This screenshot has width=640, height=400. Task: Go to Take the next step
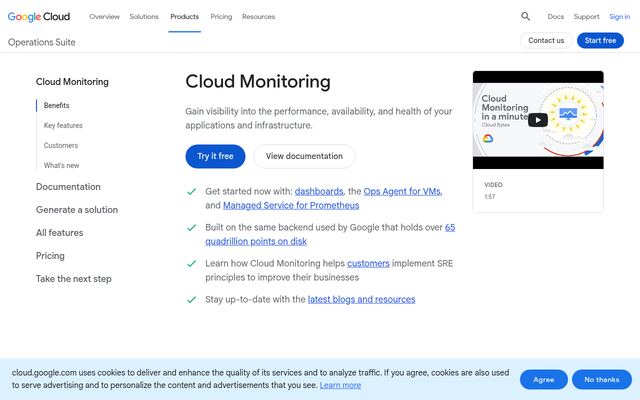[73, 279]
